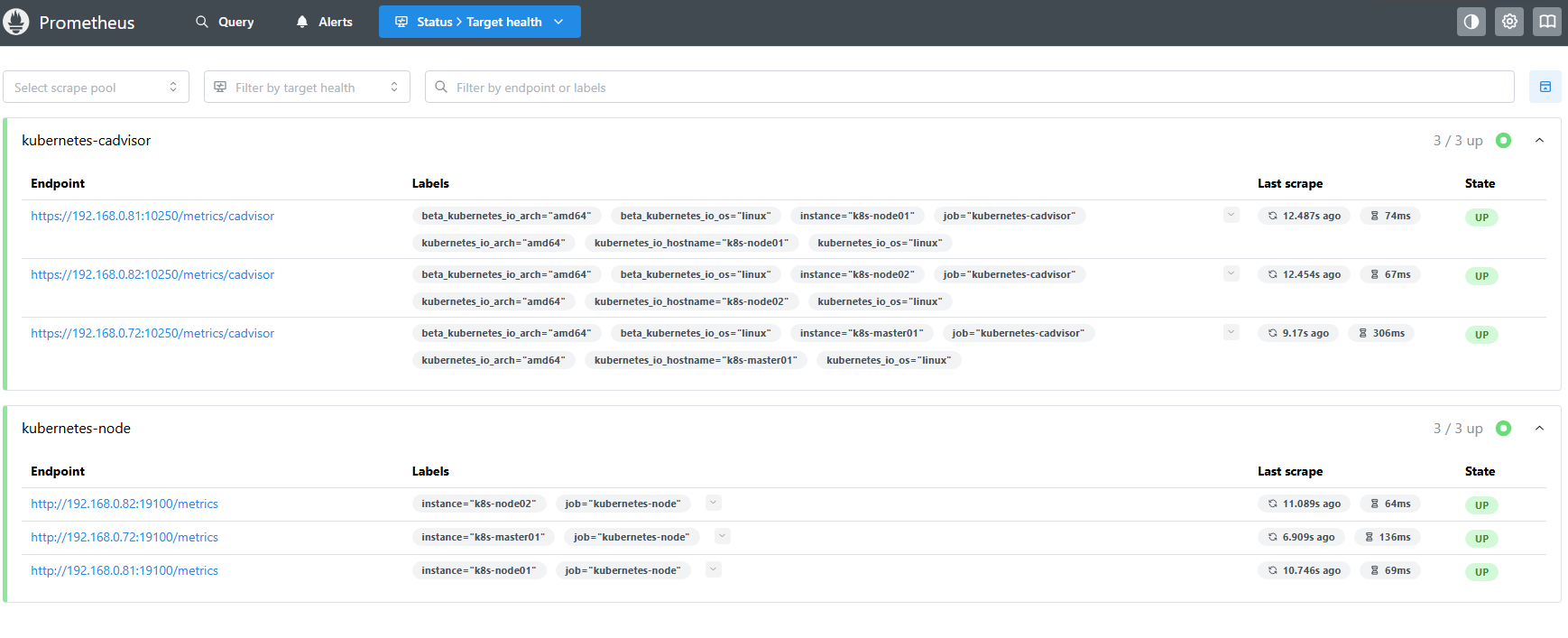Click UP state badge for 192.168.0.81 cadvisor
1568x638 pixels.
click(x=1481, y=217)
